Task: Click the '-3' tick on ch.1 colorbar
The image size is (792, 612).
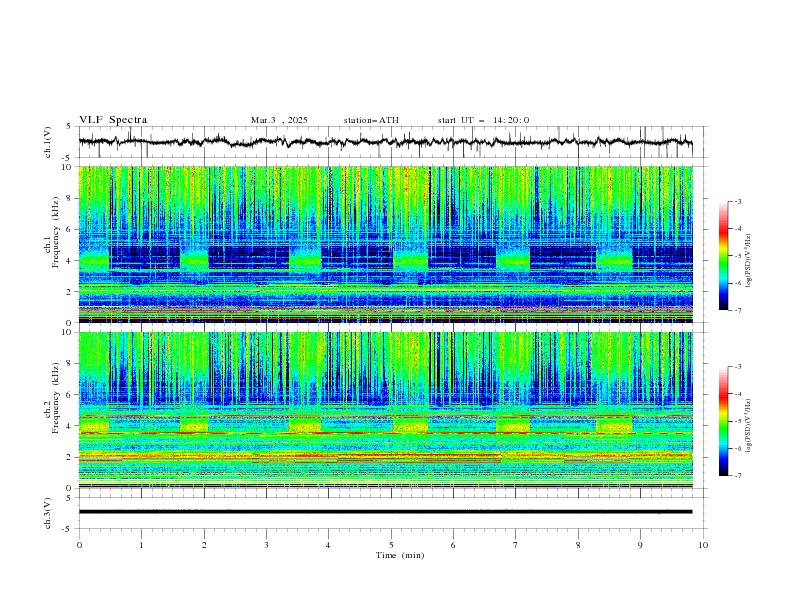Action: [x=737, y=201]
